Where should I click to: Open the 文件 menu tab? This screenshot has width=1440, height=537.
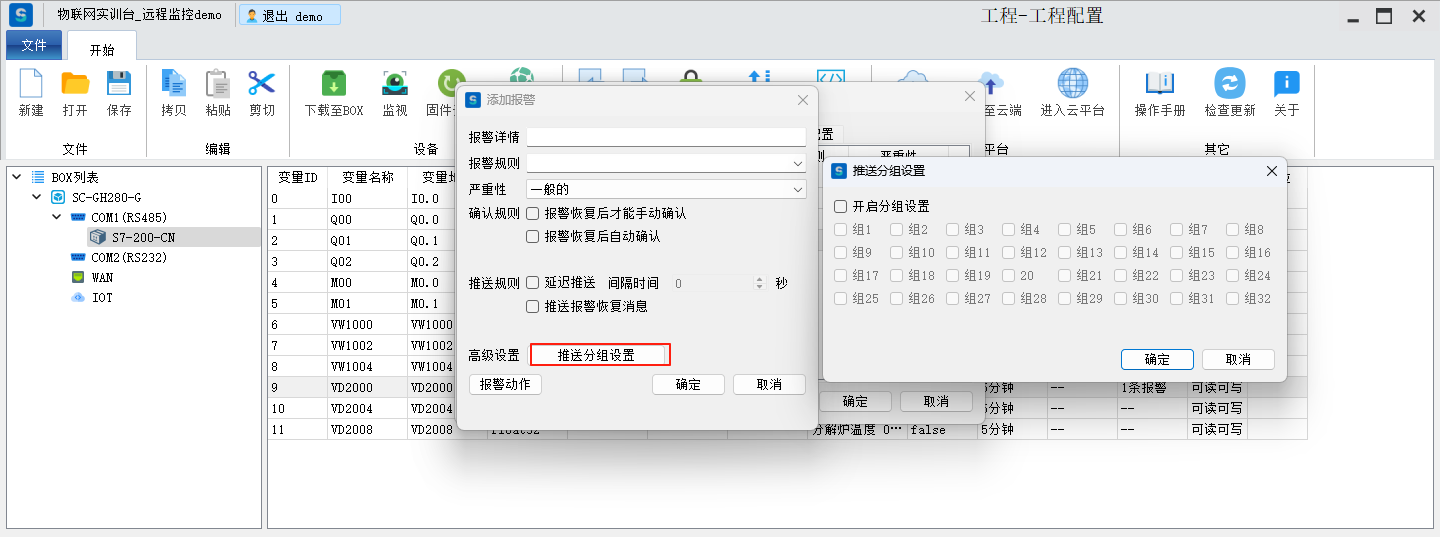pos(34,45)
